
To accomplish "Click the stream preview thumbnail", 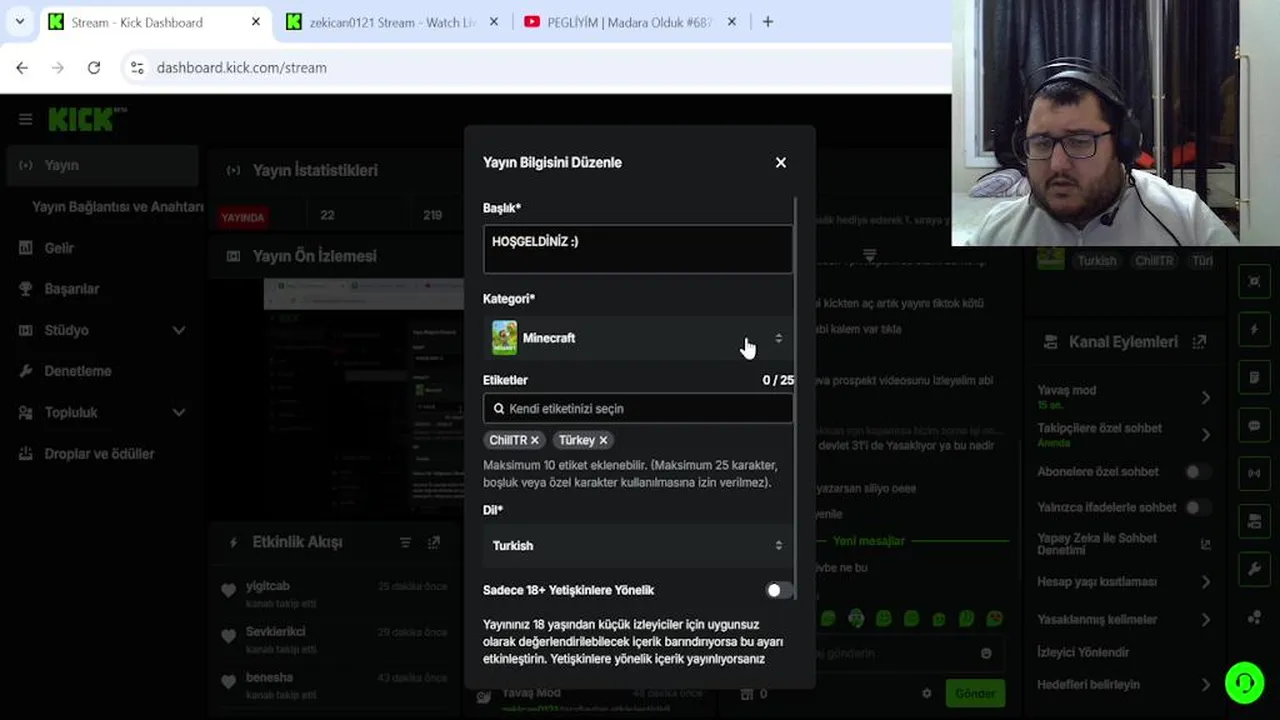I will tap(364, 395).
